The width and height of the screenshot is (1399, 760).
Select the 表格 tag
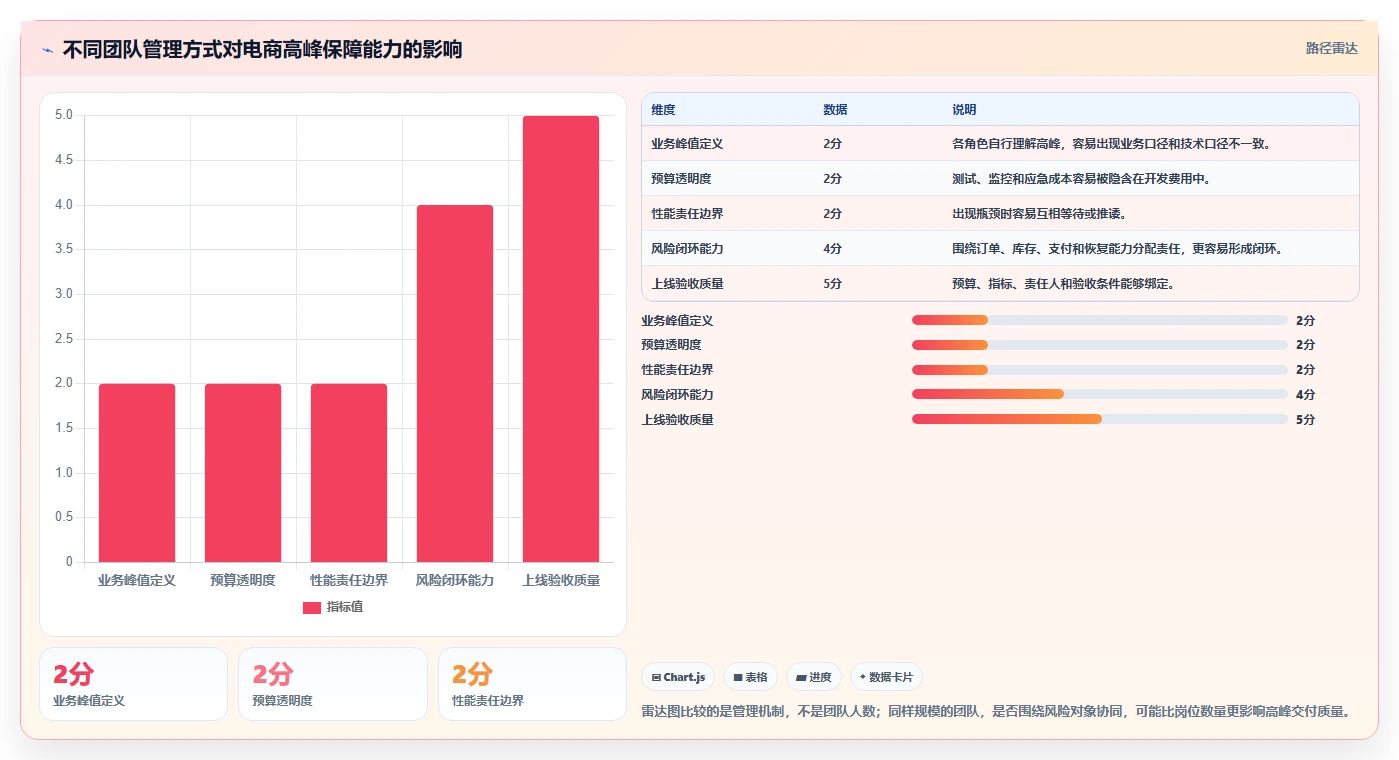tap(750, 677)
